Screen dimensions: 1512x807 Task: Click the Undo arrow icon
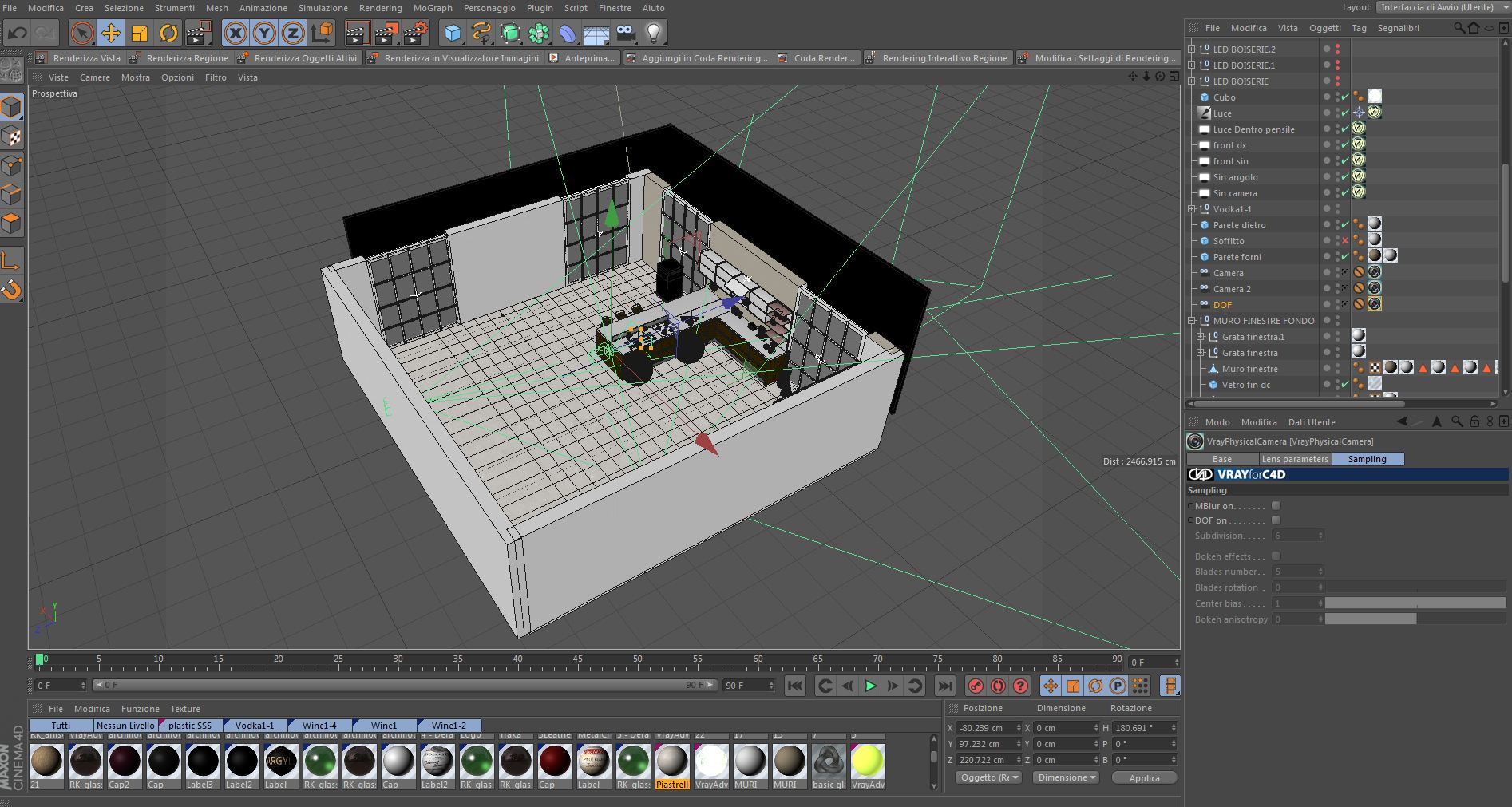(18, 33)
